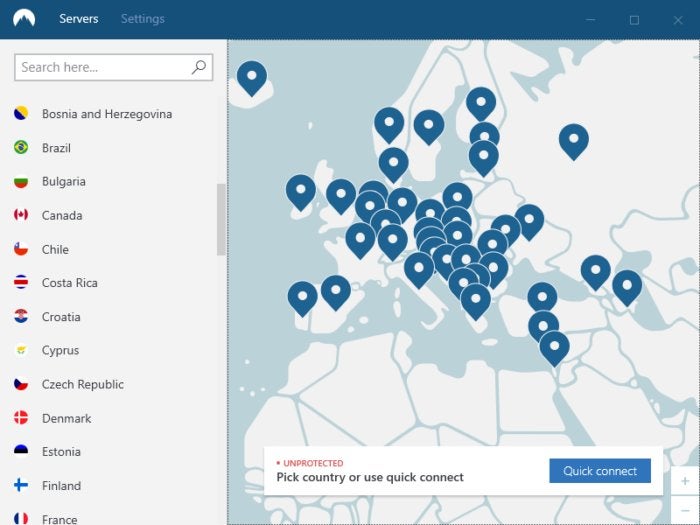
Task: Click the Cyprus map pin
Action: pyautogui.click(x=543, y=325)
